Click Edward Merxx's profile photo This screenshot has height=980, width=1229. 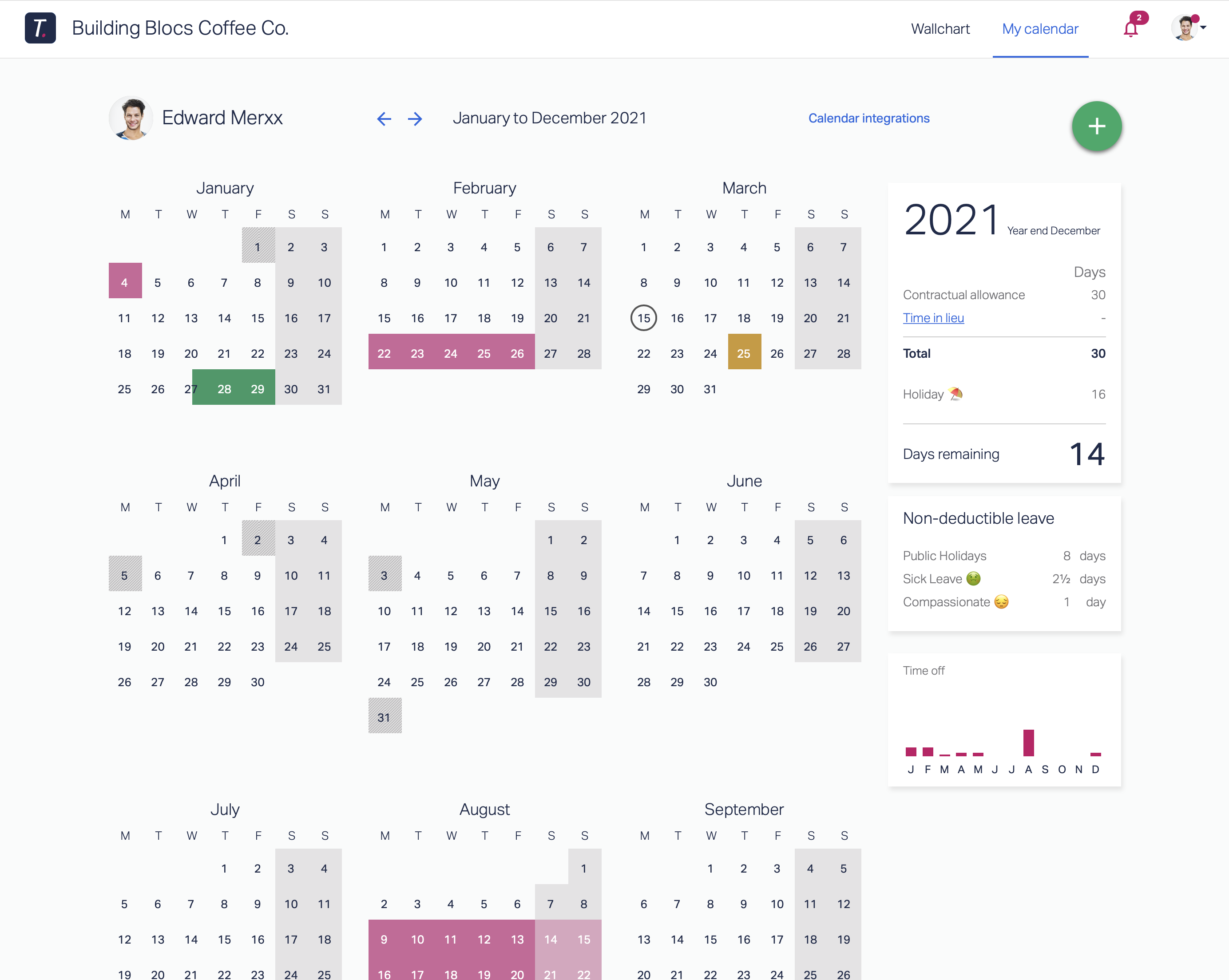point(131,118)
